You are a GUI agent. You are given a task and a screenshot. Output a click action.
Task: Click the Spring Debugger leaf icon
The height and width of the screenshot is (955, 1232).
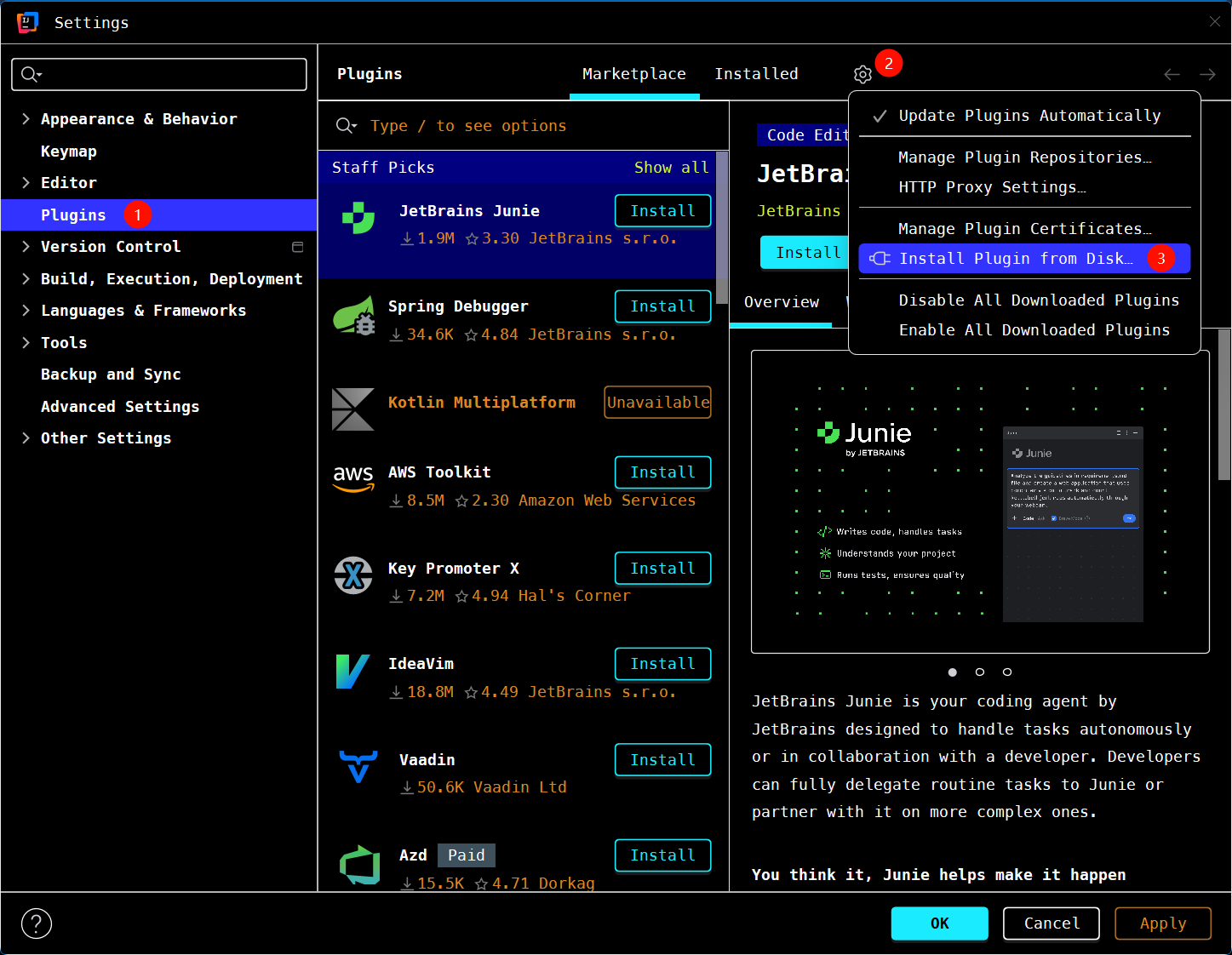353,316
